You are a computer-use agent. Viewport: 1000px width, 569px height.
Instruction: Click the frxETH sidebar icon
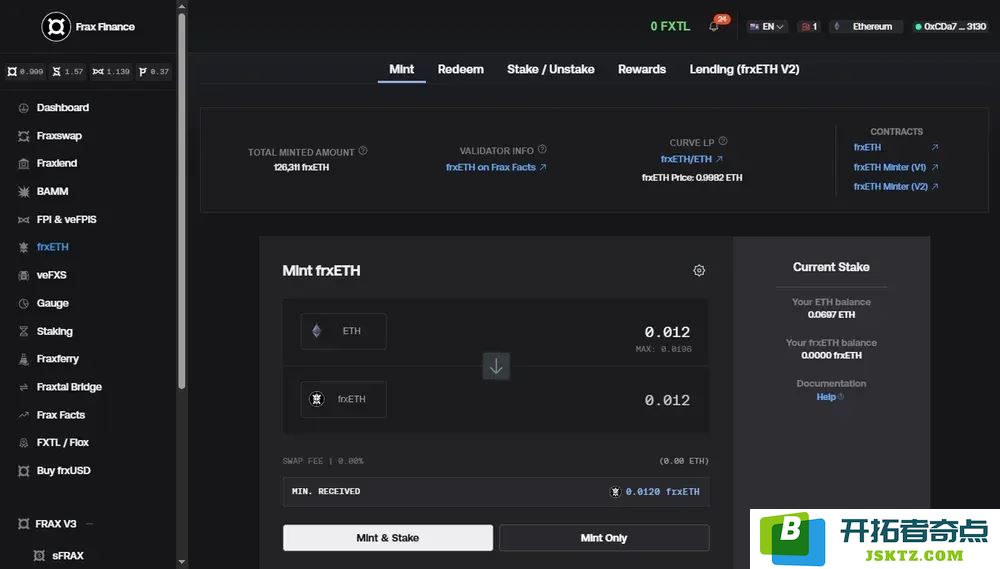(x=24, y=247)
